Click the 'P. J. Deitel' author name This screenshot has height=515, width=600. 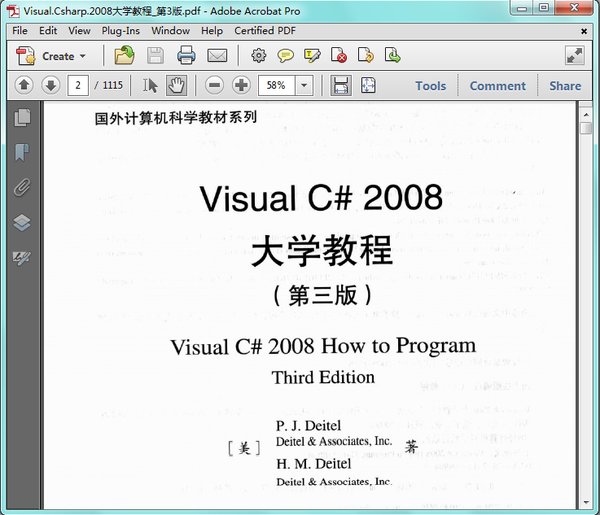click(308, 425)
